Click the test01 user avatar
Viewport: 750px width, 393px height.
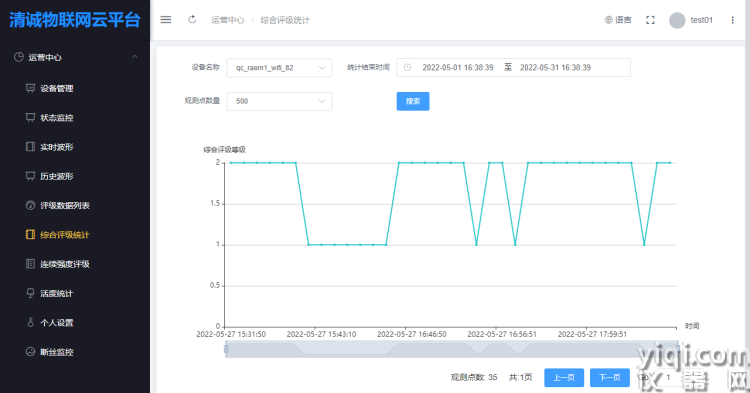[x=677, y=20]
